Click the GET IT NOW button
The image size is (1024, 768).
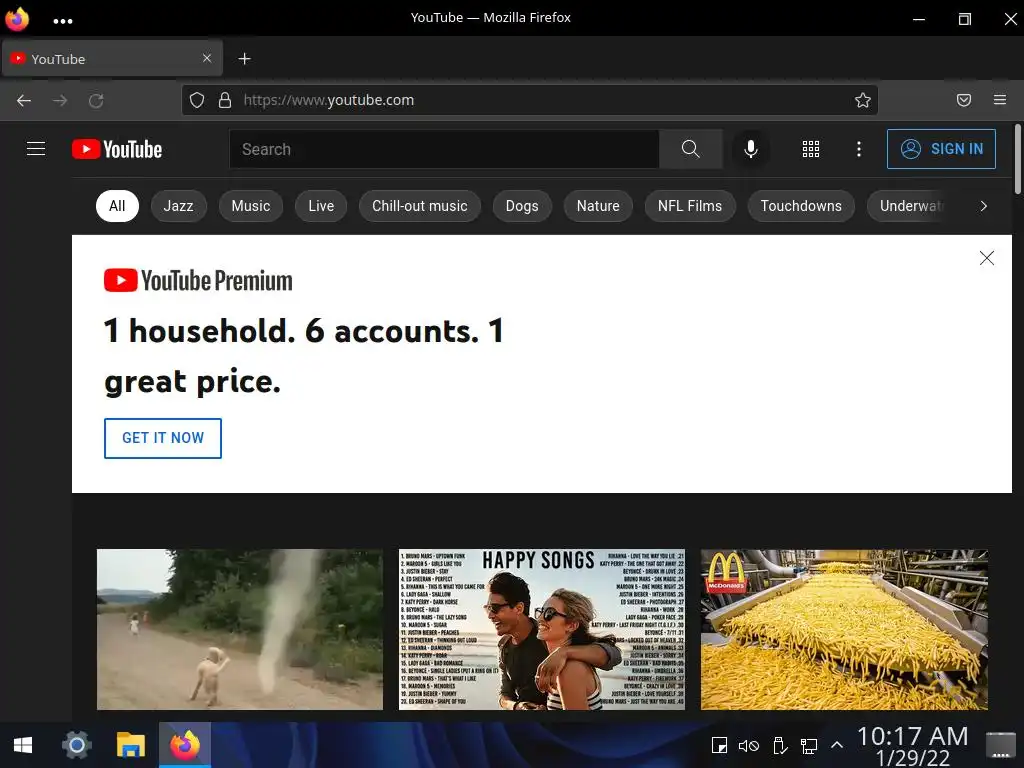pos(163,438)
